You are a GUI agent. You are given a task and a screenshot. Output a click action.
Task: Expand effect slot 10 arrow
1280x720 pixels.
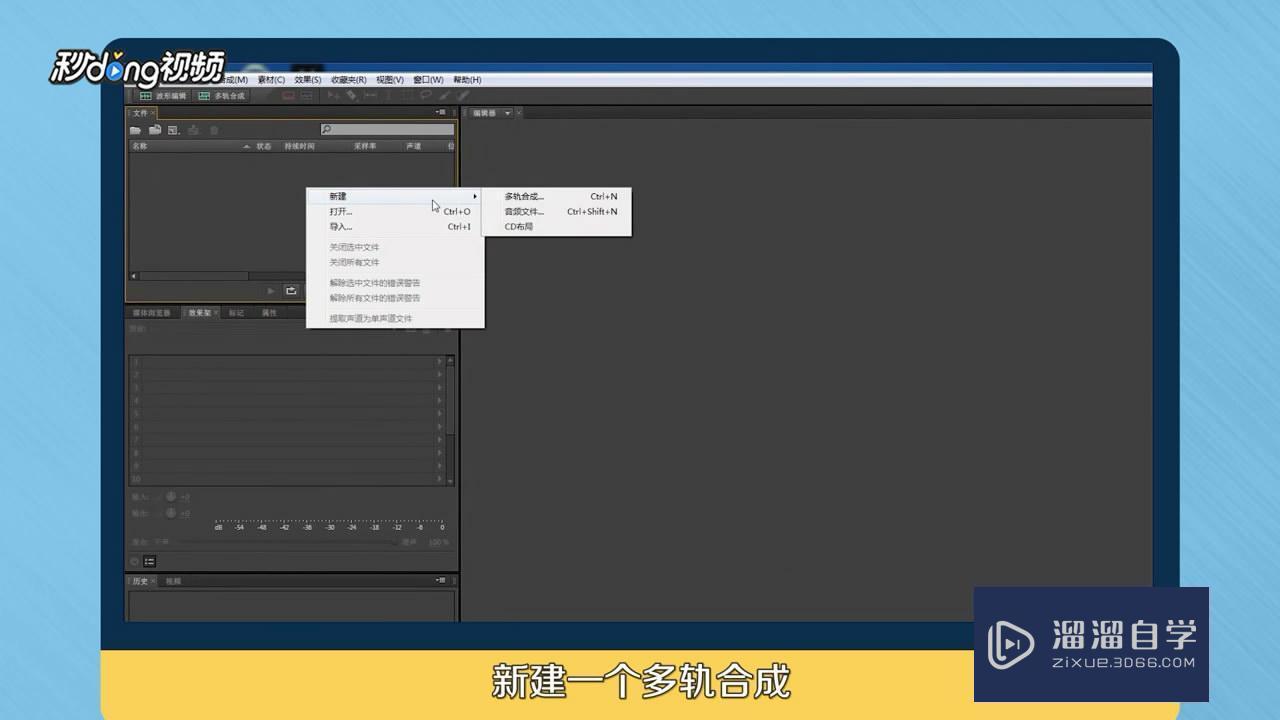(439, 477)
